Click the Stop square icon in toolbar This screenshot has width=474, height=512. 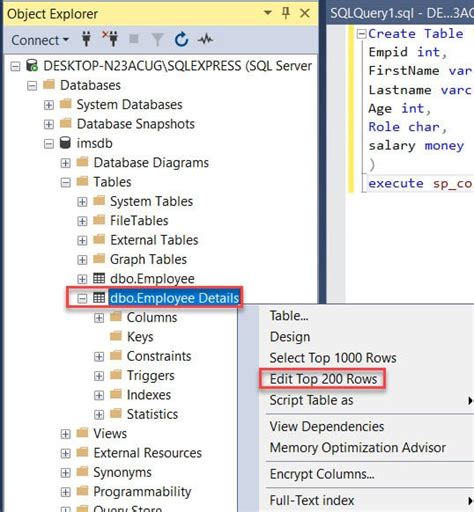pyautogui.click(x=134, y=39)
